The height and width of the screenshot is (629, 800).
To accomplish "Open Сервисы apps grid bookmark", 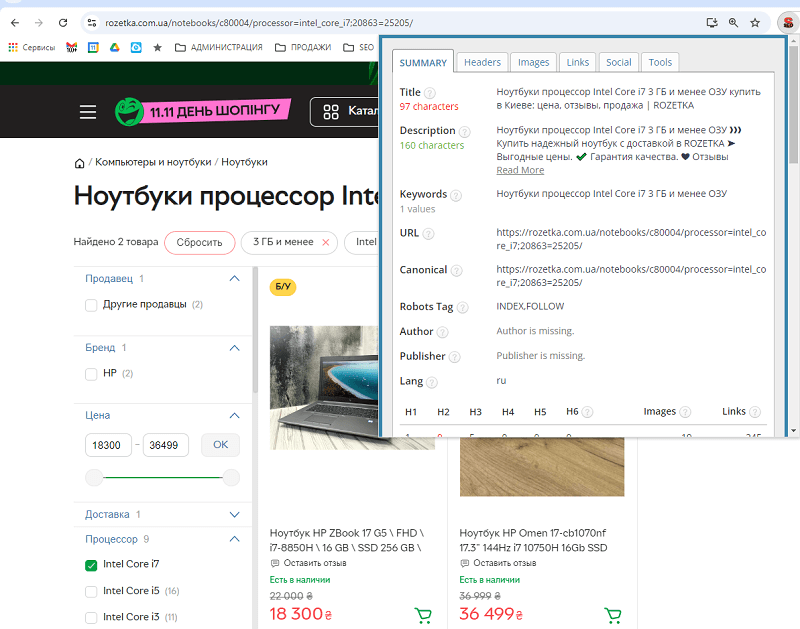I will click(32, 47).
